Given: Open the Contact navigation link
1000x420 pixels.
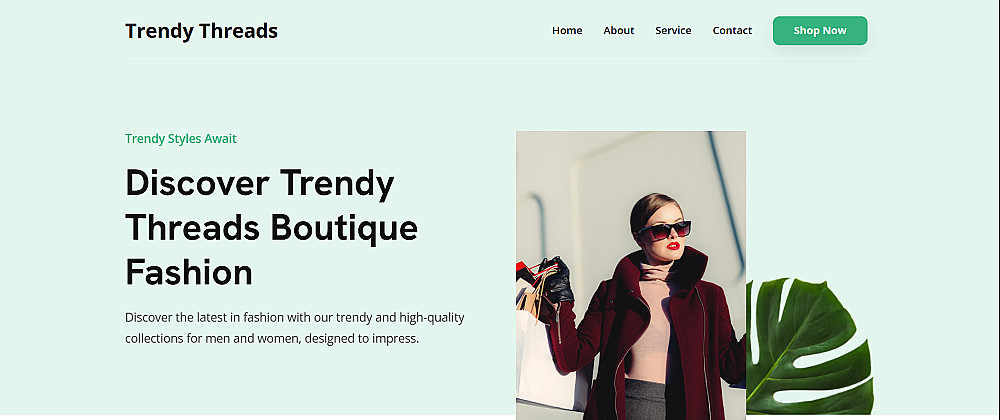Looking at the screenshot, I should click(732, 31).
